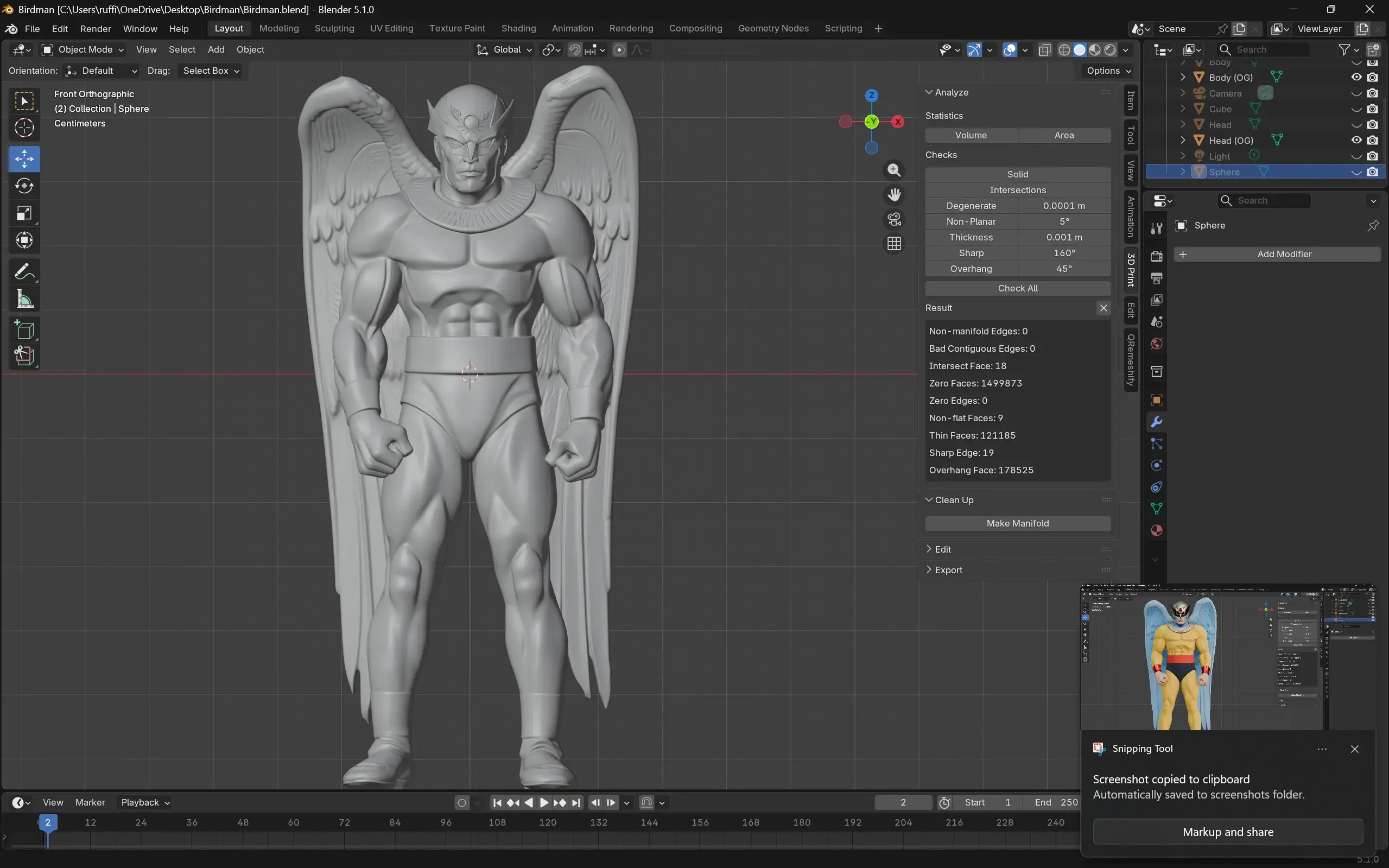Activate the Transform tool
This screenshot has width=1389, height=868.
point(24,240)
